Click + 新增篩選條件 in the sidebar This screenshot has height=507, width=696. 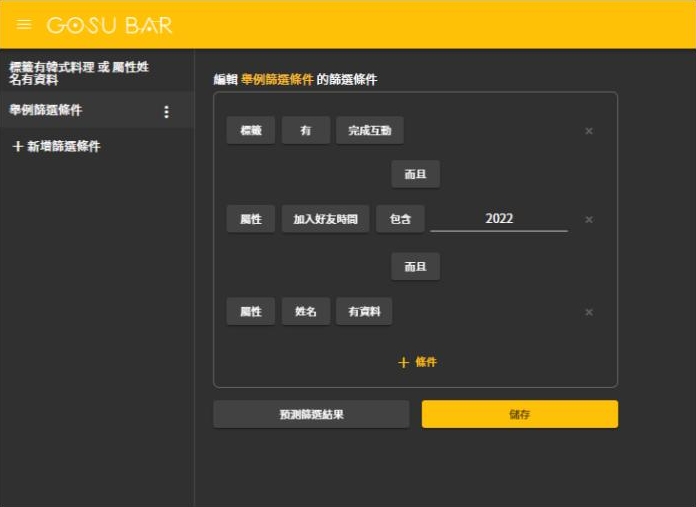pos(56,146)
